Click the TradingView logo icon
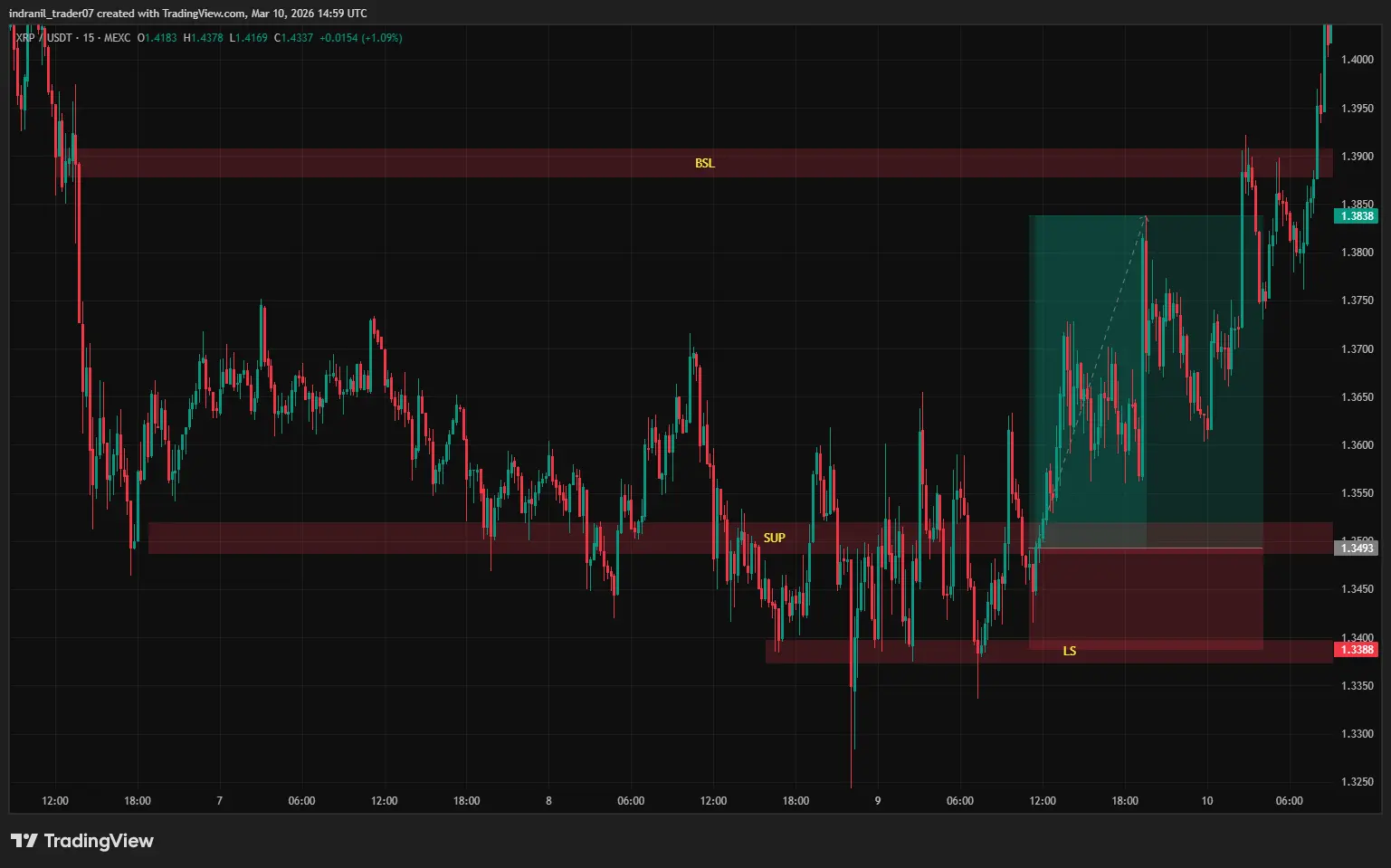1391x868 pixels. pos(24,841)
